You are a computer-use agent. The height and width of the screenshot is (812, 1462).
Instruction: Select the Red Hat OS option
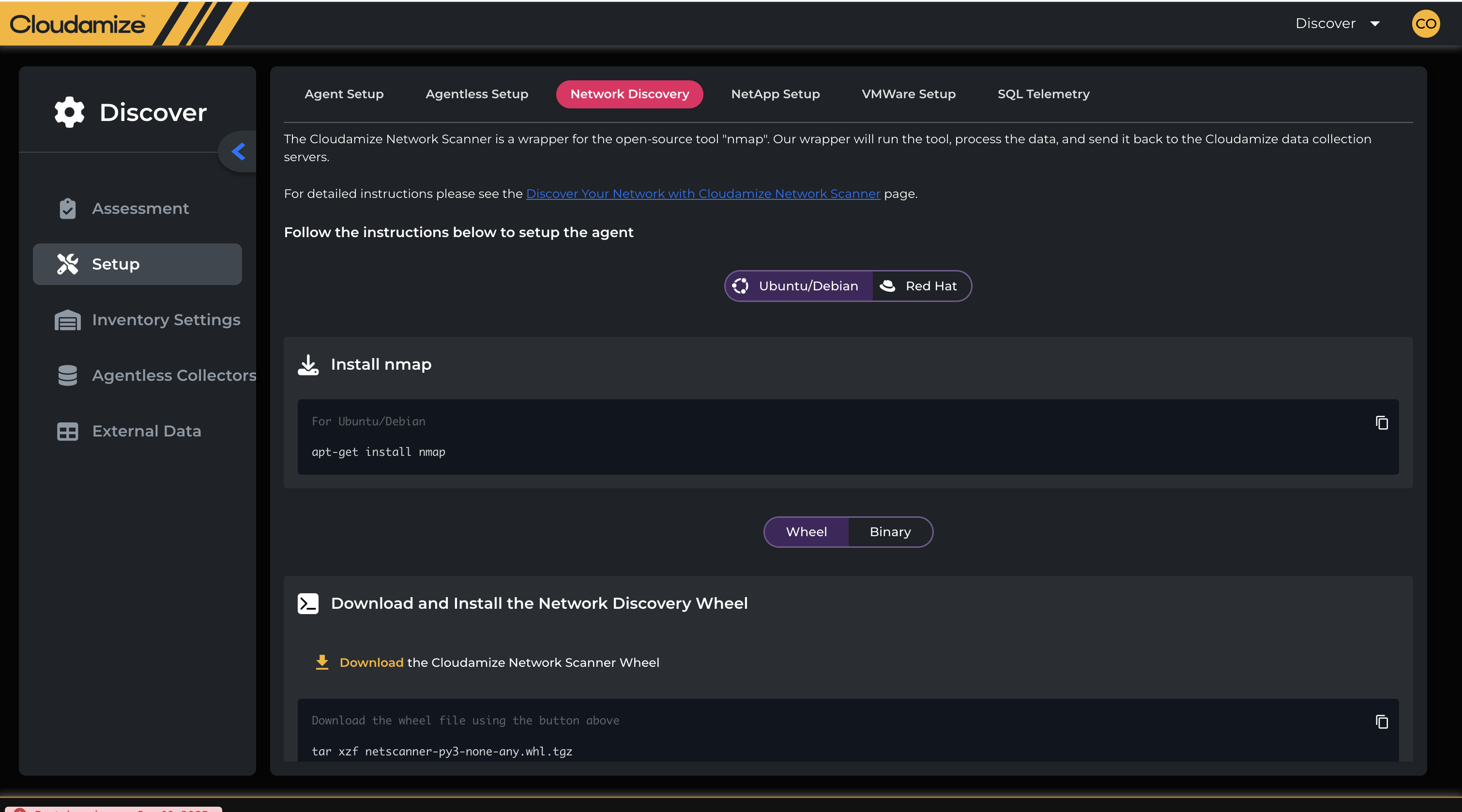point(921,286)
